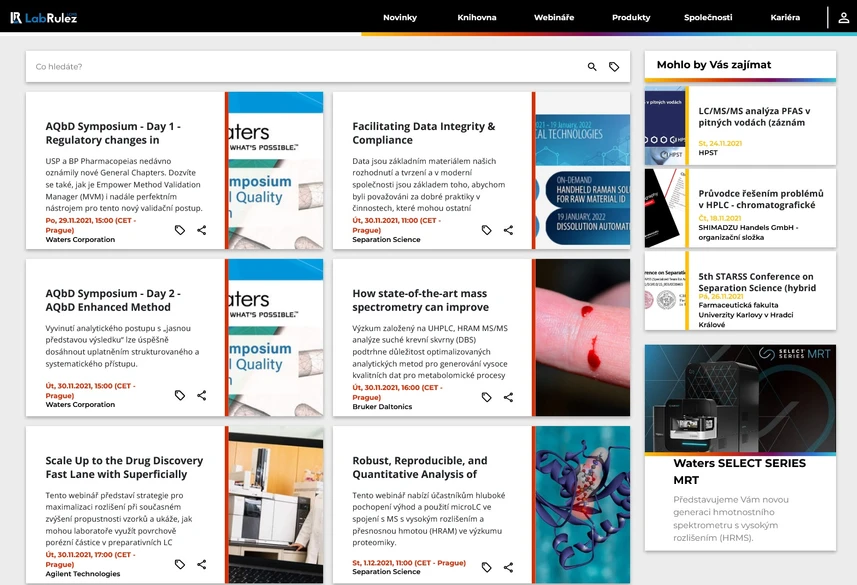Click date 'Út, 30.11.2021, 17:00'
Viewport: 857px width, 585px height.
point(91,559)
